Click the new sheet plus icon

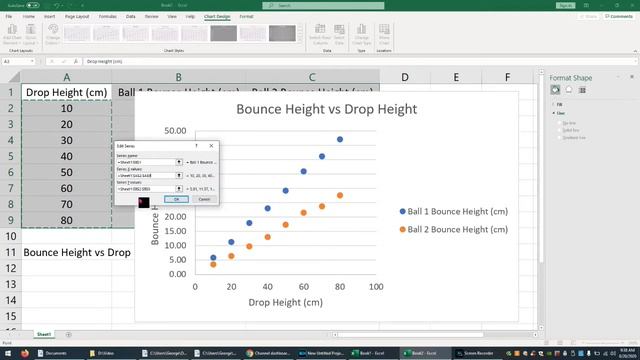click(68, 335)
